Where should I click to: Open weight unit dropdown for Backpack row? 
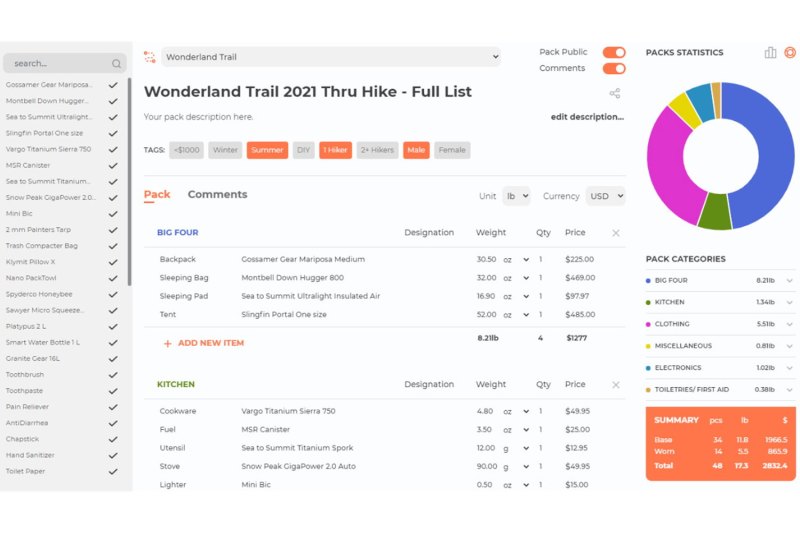pos(516,260)
